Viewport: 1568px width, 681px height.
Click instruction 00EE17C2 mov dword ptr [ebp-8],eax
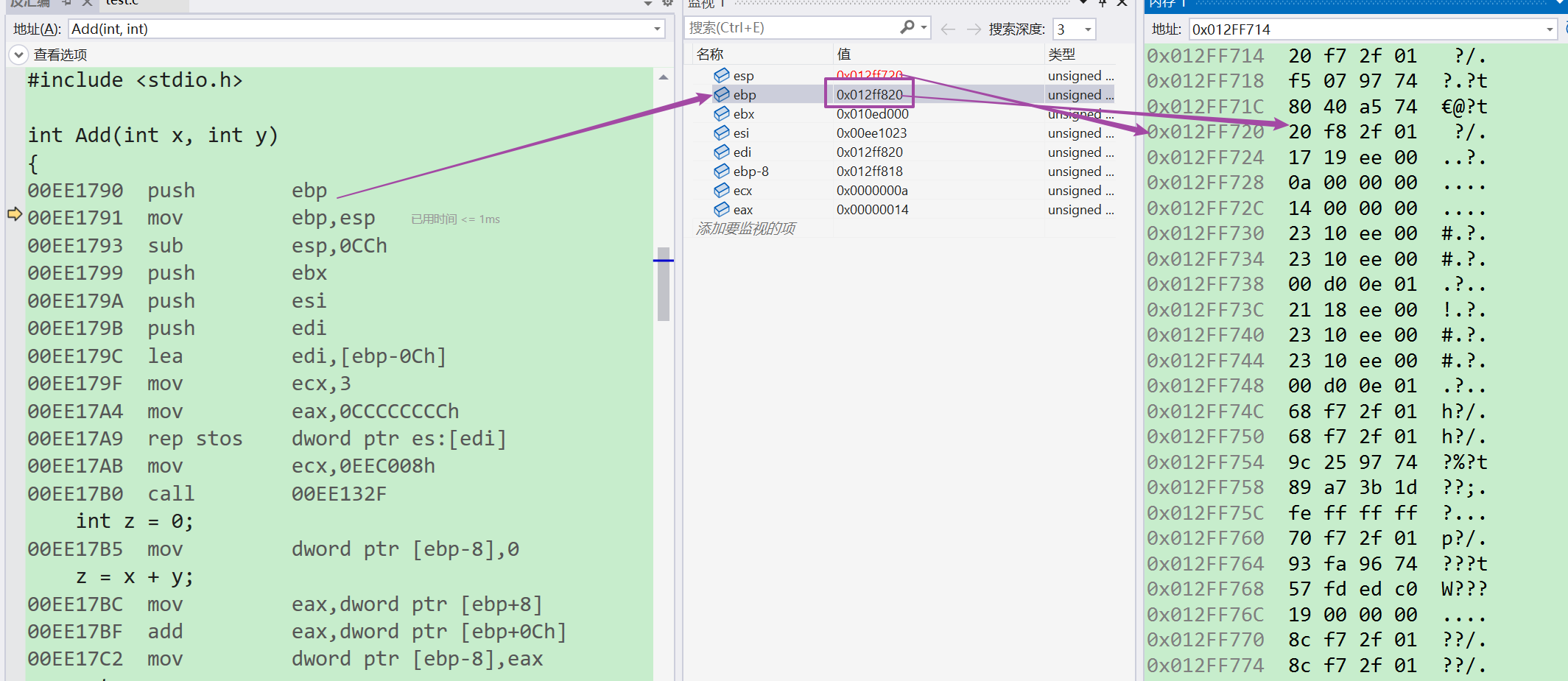(x=285, y=658)
